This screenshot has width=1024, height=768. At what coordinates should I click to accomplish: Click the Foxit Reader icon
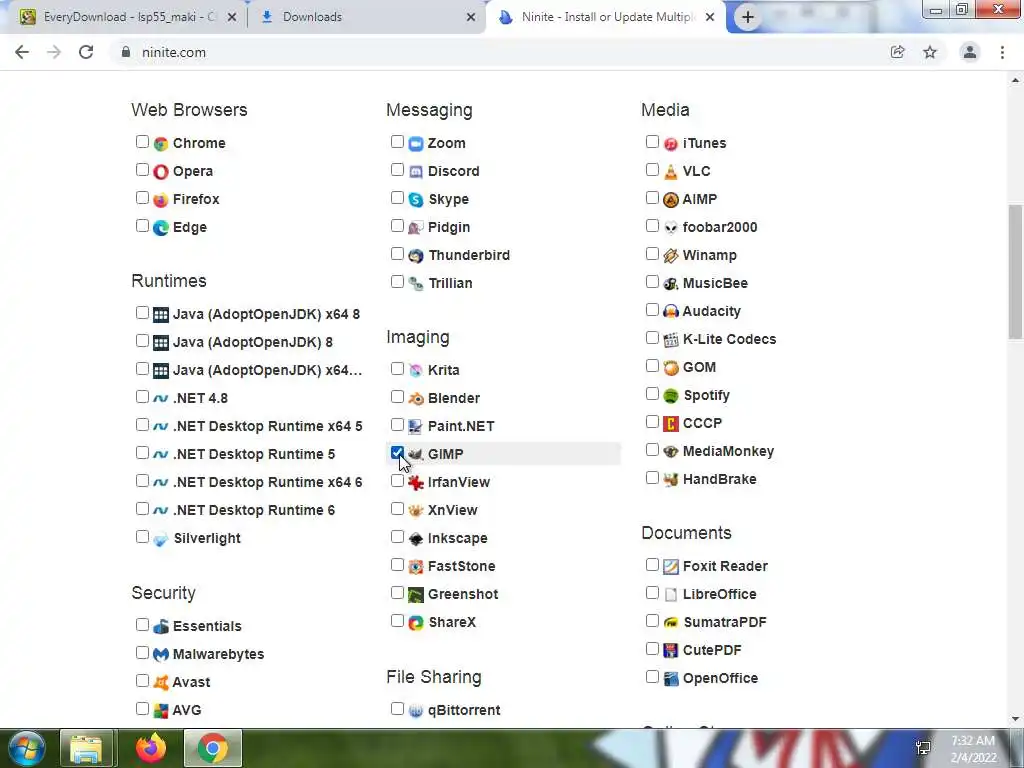(x=671, y=566)
